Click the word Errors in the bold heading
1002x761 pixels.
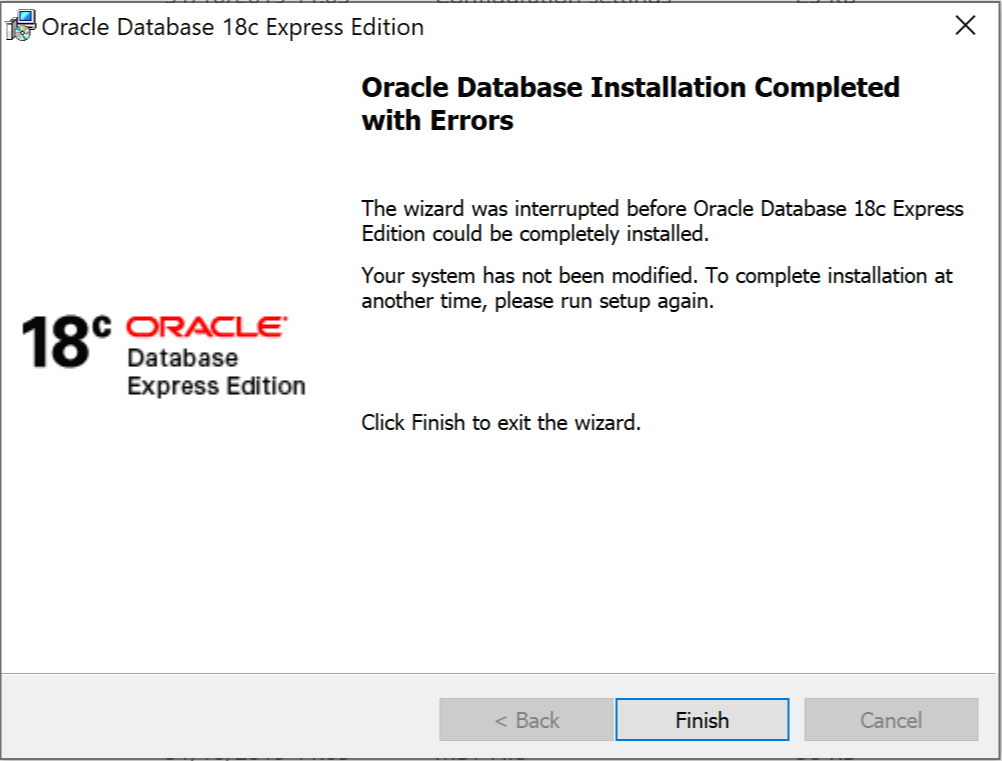pos(472,121)
